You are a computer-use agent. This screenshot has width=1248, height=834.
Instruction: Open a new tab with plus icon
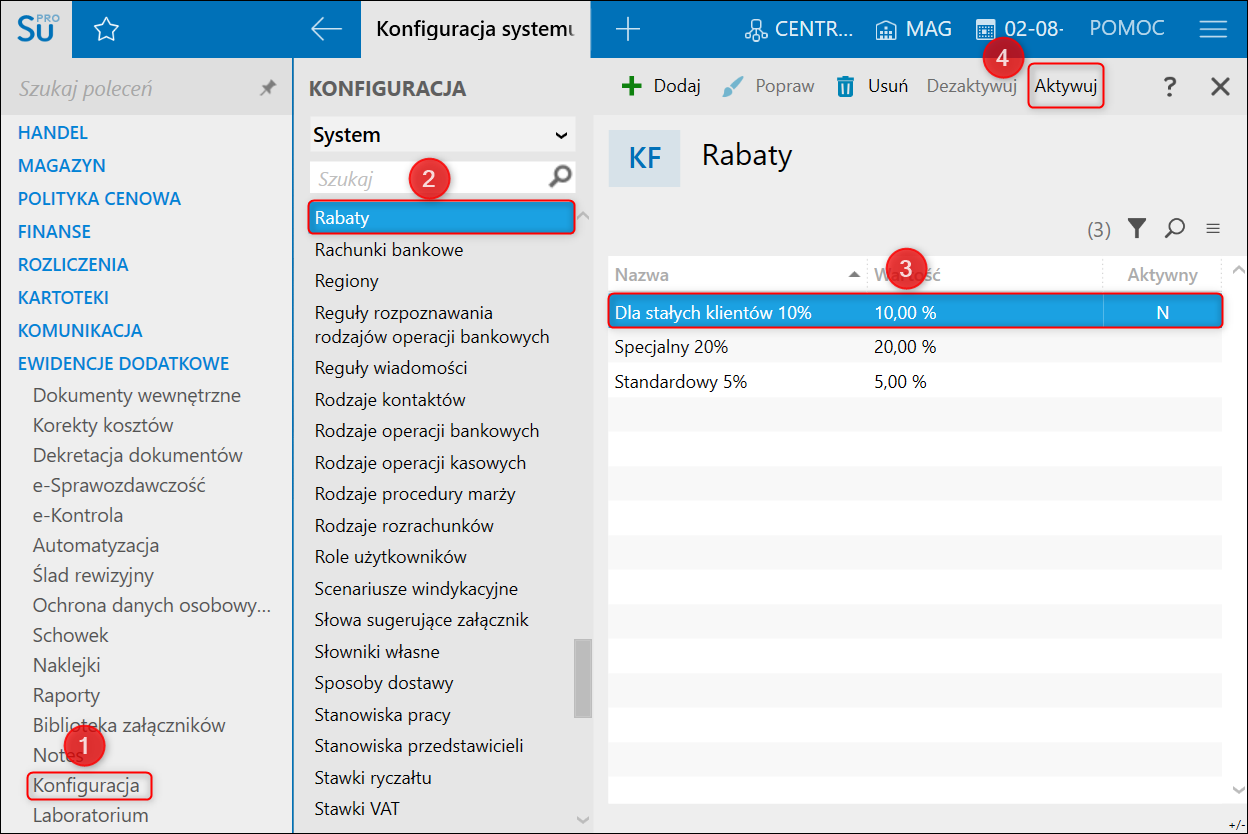[x=627, y=30]
